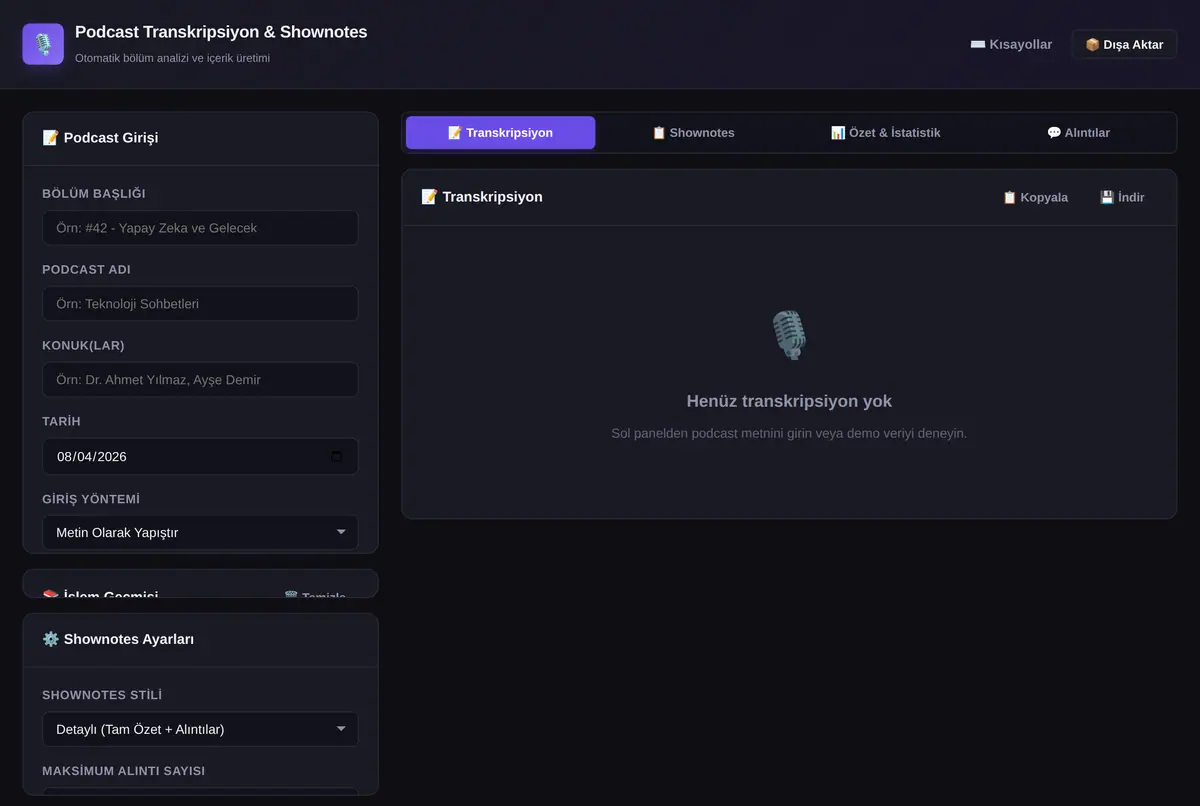Open the Shownotes tab
1200x806 pixels.
[693, 133]
